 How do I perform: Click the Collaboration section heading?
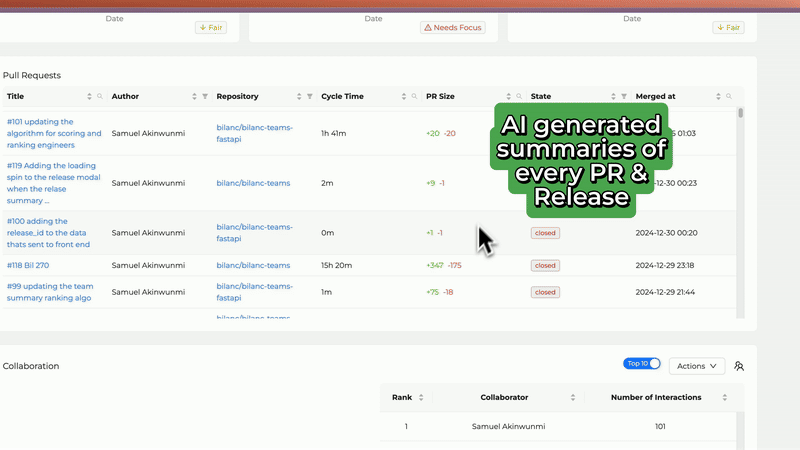pos(31,366)
